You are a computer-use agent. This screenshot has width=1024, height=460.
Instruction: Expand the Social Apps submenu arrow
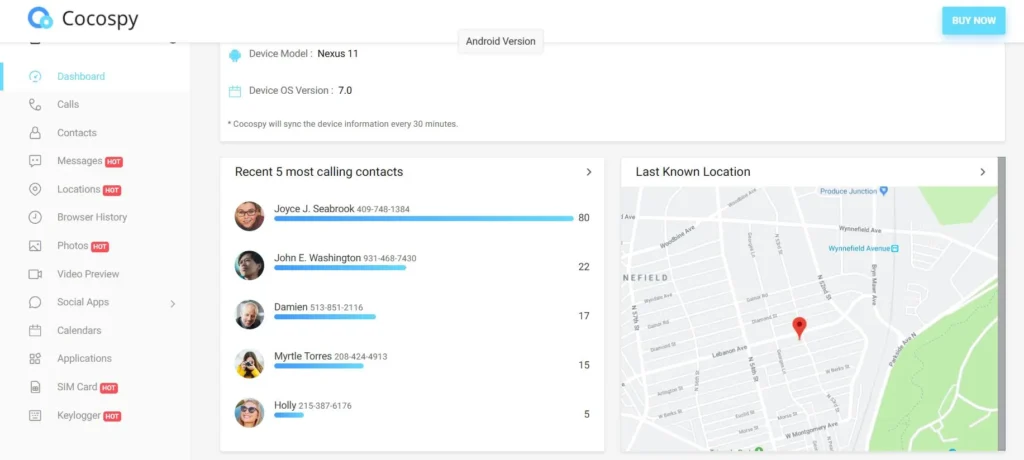tap(172, 303)
